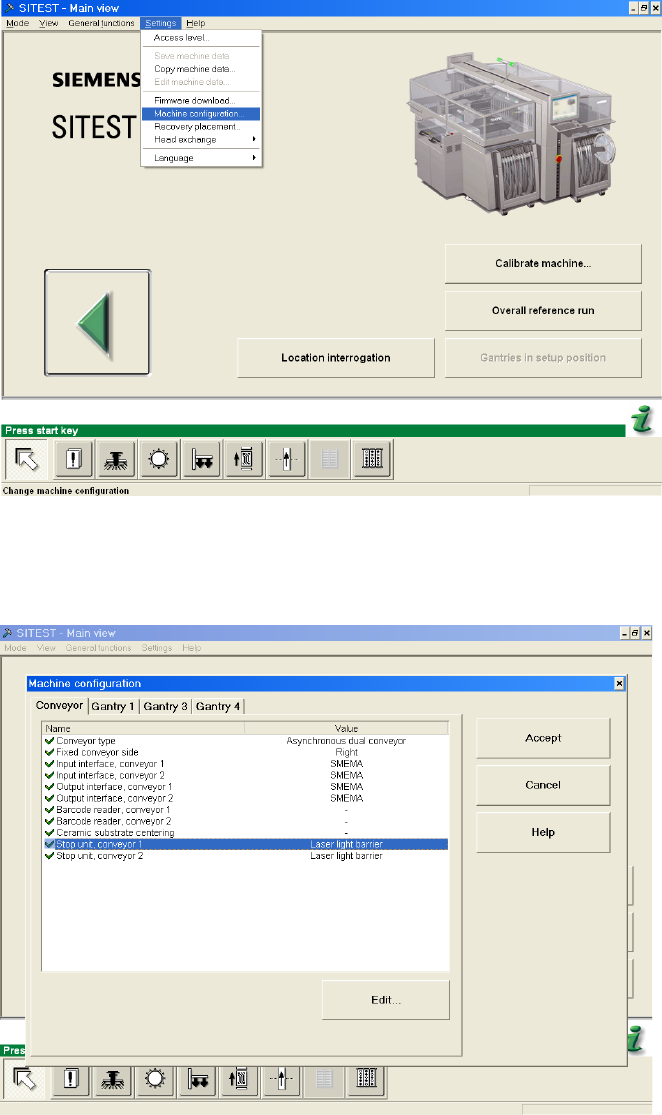662x1115 pixels.
Task: Select Stop unit, conveyor 1 row
Action: pos(245,844)
